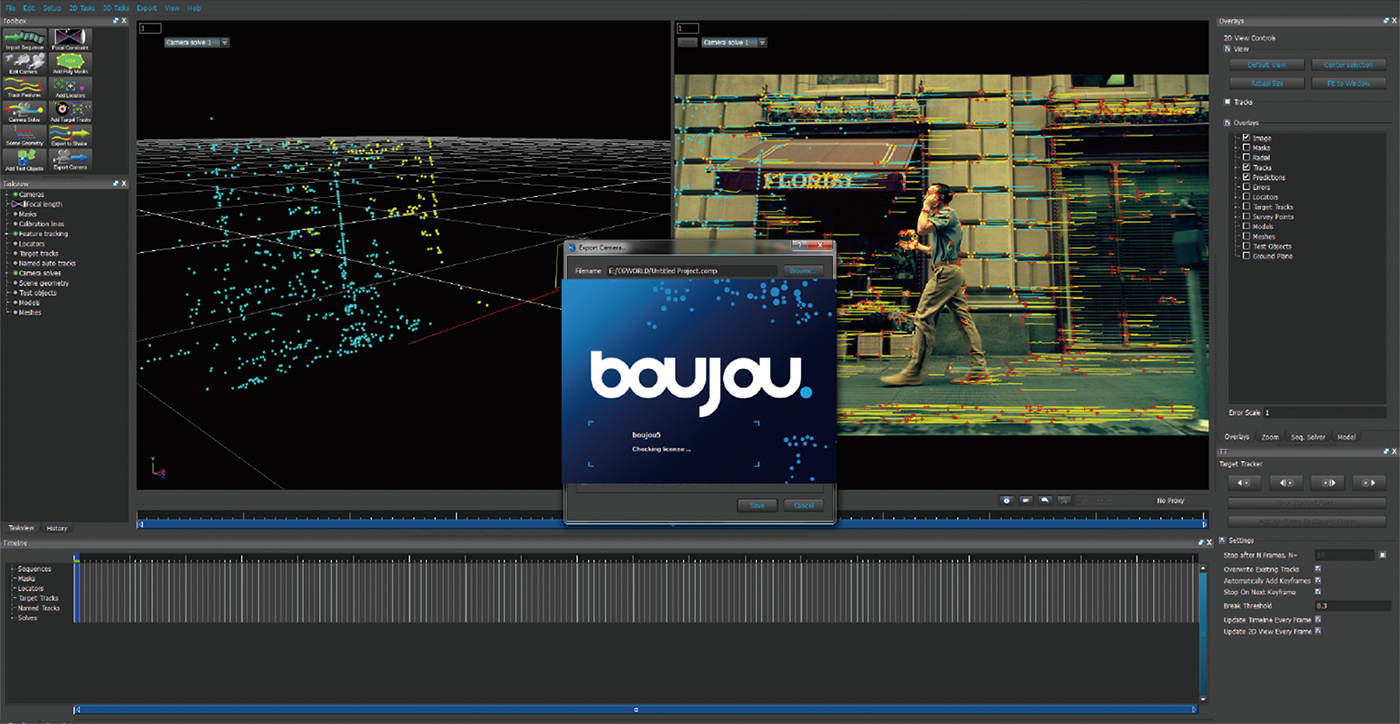
Task: Expand the Cameras node in Taskview
Action: [8, 195]
